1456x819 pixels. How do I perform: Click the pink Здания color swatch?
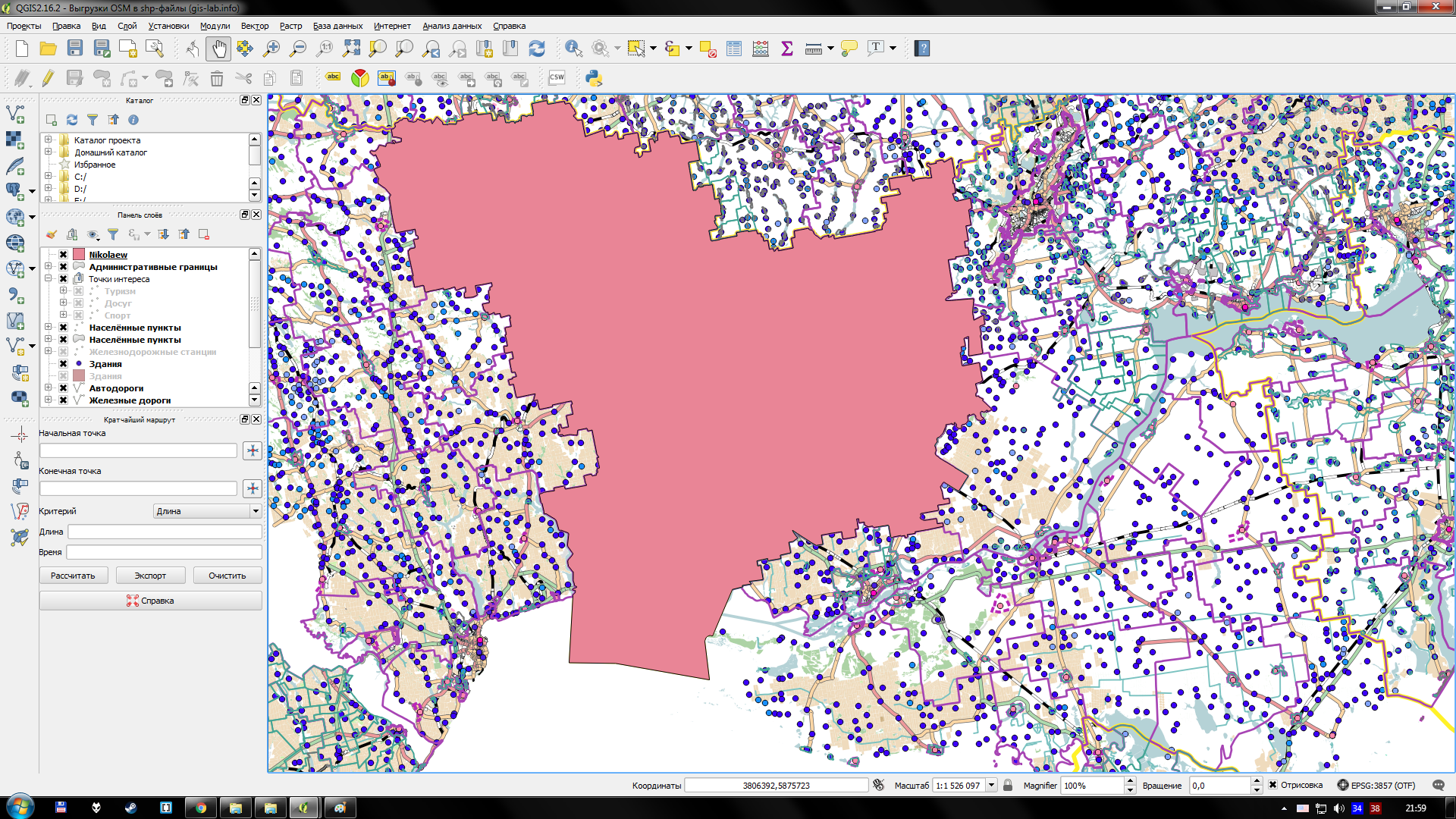79,376
